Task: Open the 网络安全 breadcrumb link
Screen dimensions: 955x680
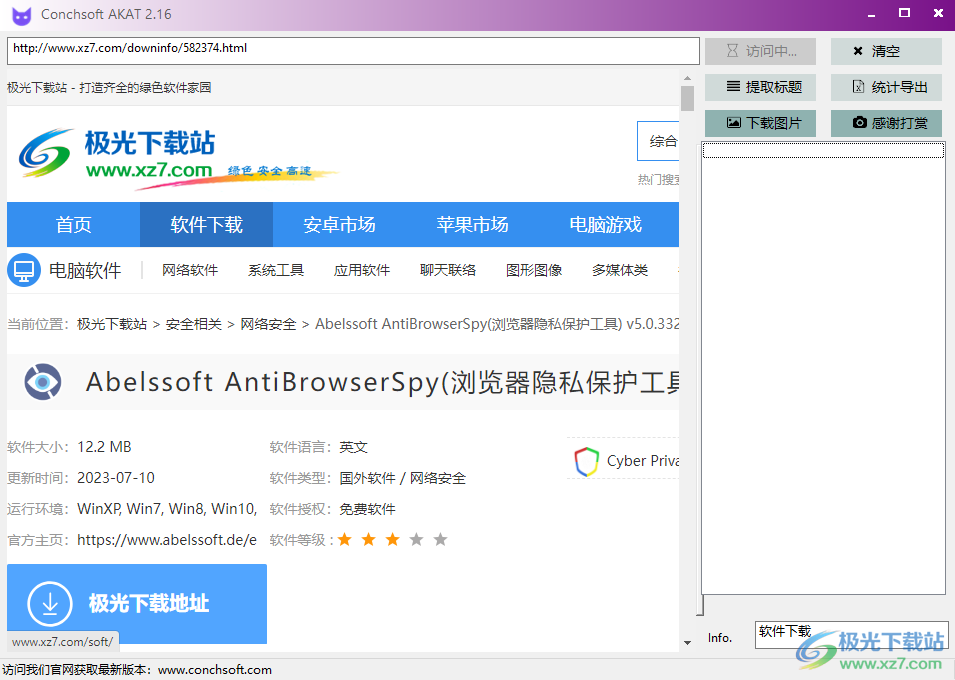Action: pyautogui.click(x=266, y=323)
